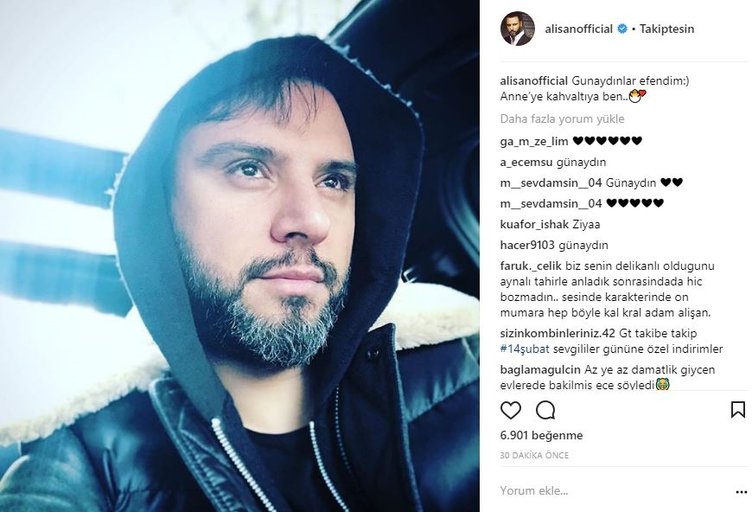The image size is (752, 512).
Task: Visit kuafor_ishak's profile
Action: [x=534, y=224]
